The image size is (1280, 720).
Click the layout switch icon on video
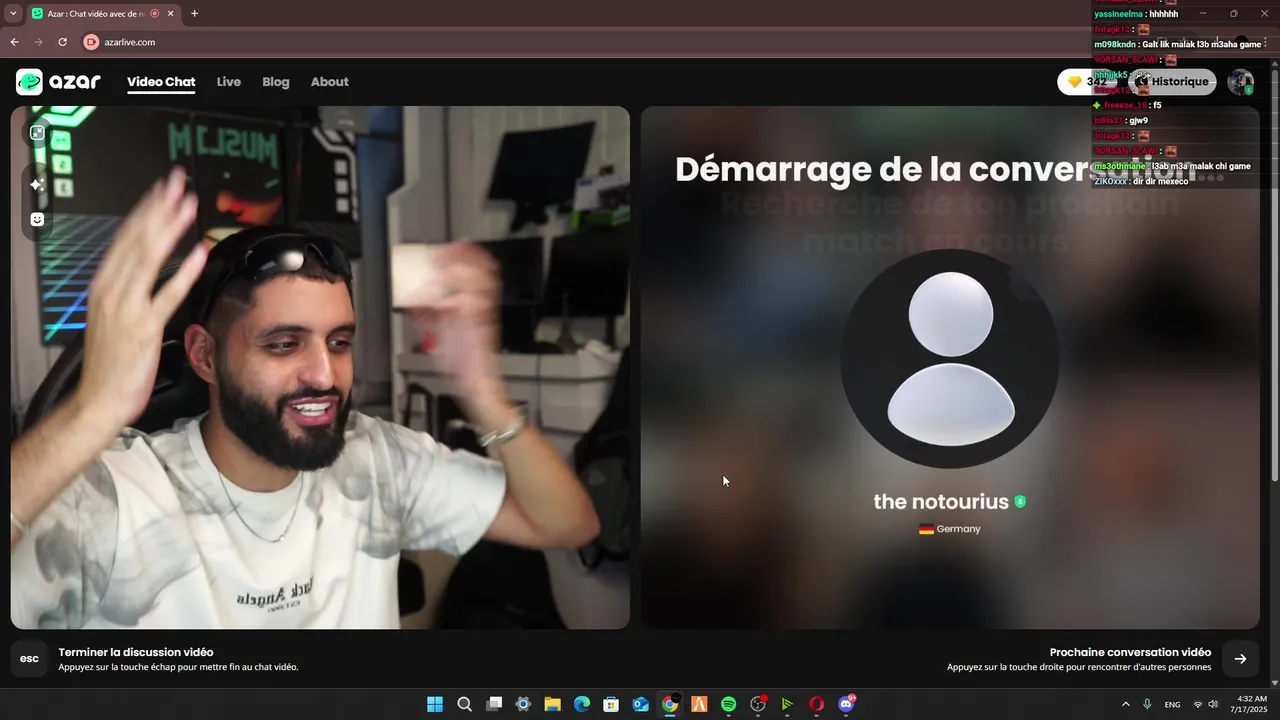tap(37, 133)
